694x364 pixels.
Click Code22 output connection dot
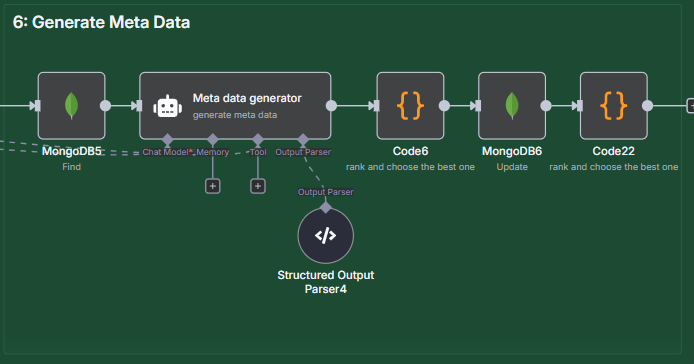(x=647, y=106)
